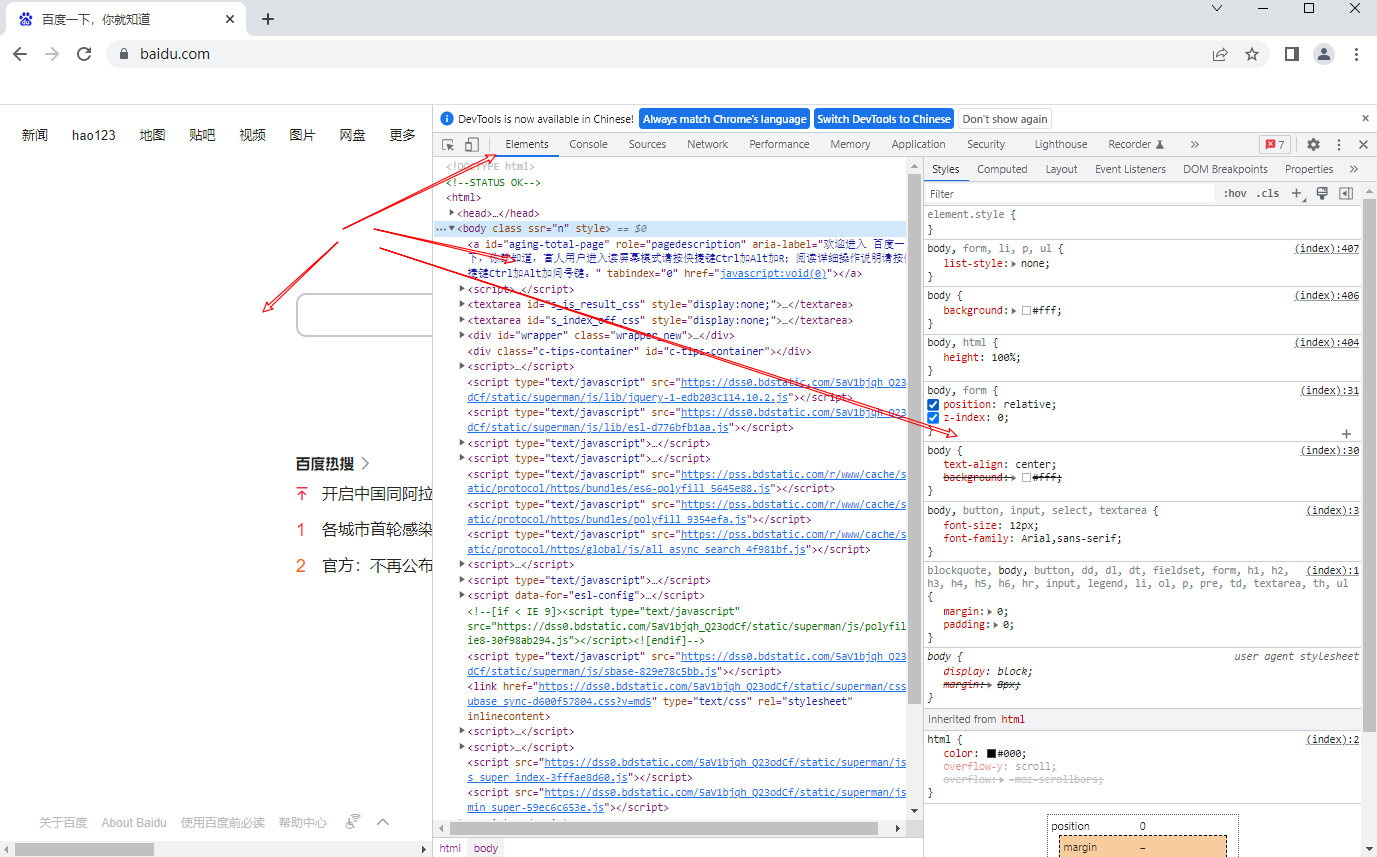Expand the head element node
1377x857 pixels.
452,213
